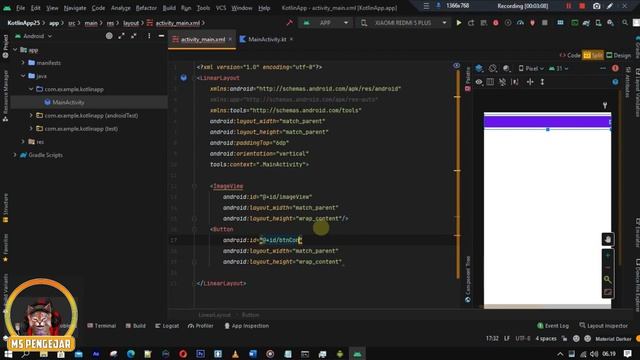Toggle the inspections eye icon in editor
640x360 pixels.
(456, 66)
